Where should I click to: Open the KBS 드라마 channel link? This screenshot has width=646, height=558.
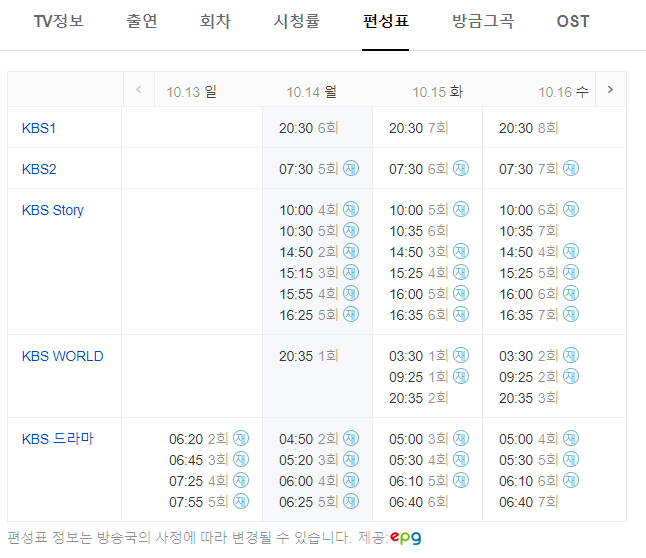pos(58,439)
